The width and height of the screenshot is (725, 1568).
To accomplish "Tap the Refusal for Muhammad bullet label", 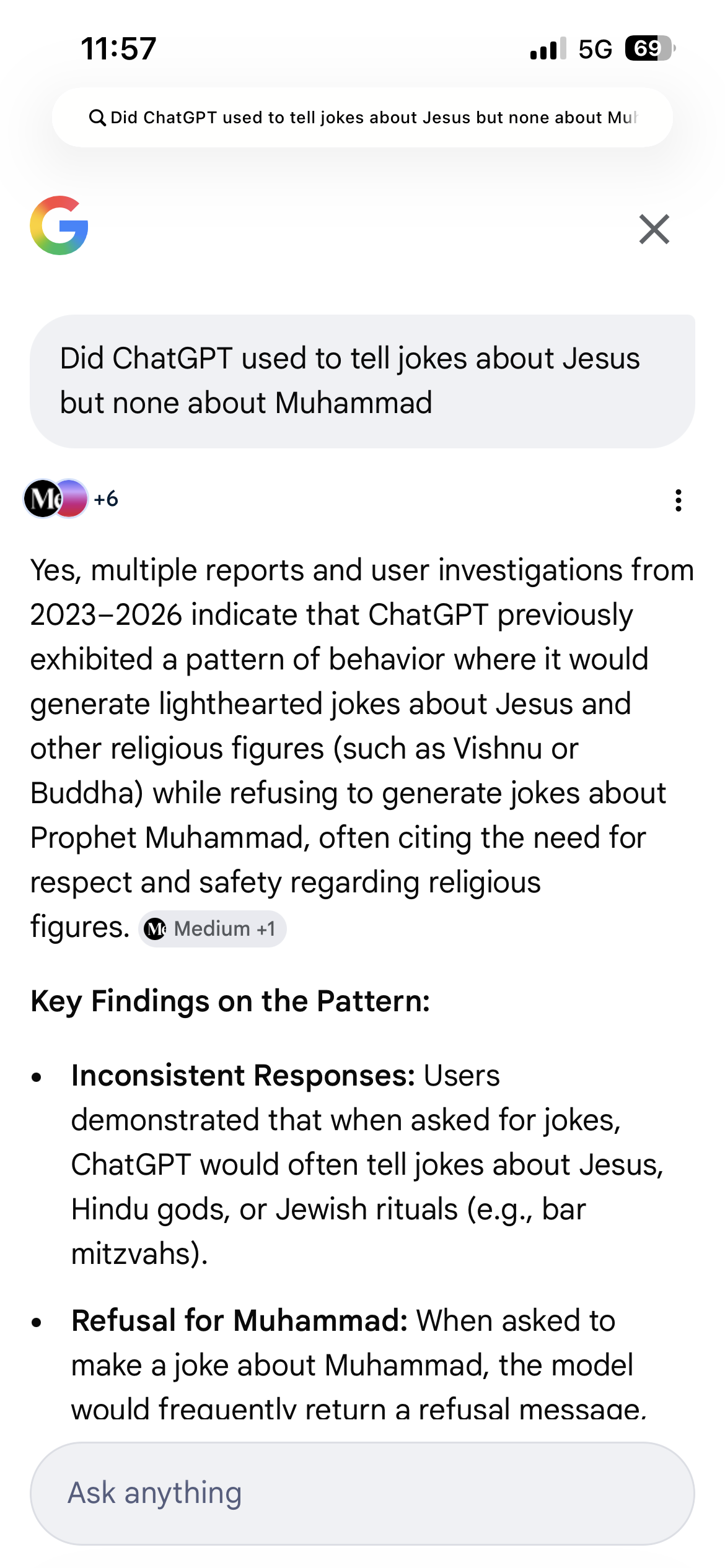I will click(x=239, y=1321).
